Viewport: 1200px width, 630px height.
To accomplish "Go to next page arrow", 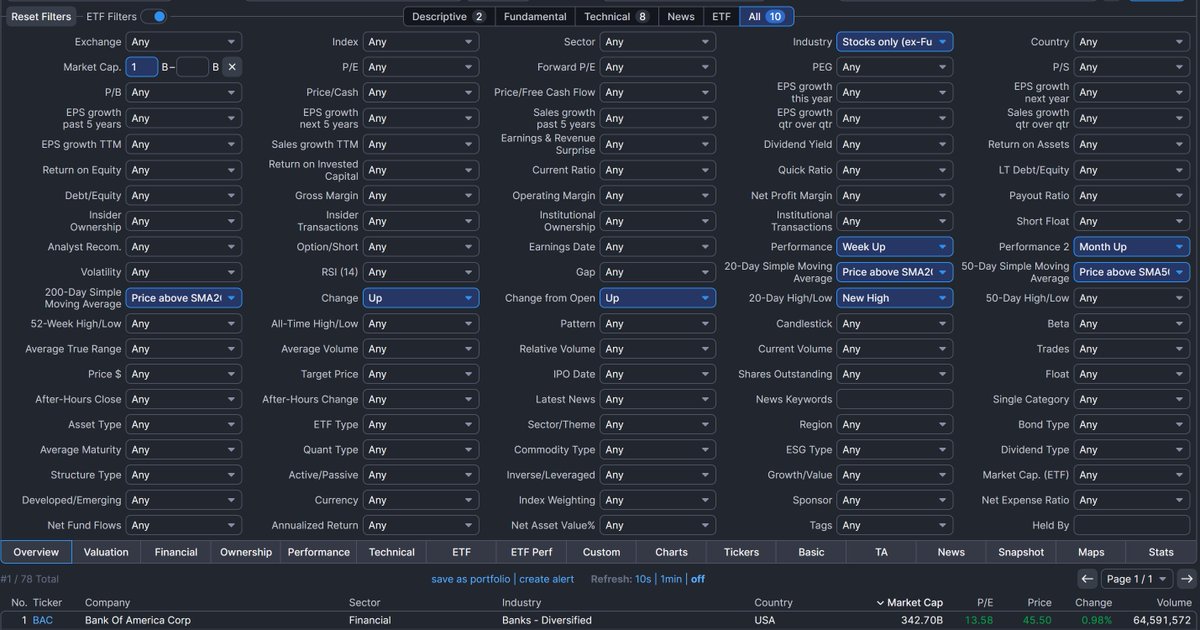I will coord(1186,578).
